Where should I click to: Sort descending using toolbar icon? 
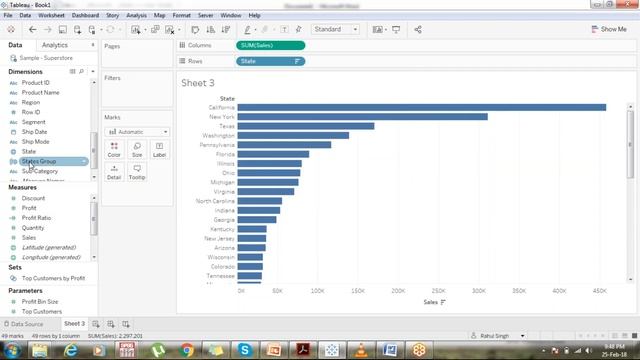226,29
